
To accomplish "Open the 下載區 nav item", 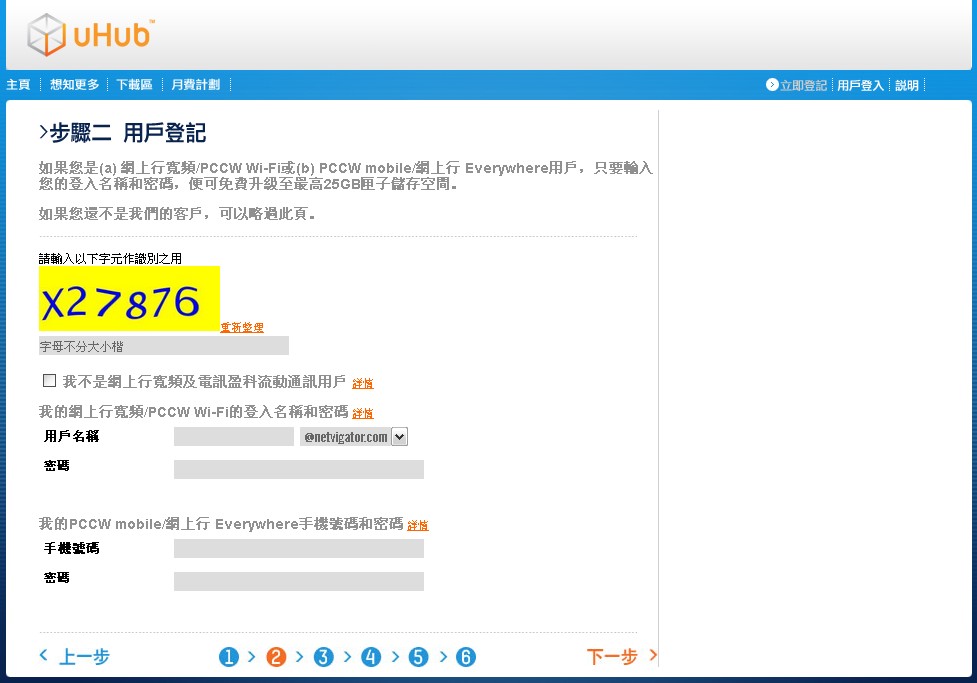I will pyautogui.click(x=135, y=85).
